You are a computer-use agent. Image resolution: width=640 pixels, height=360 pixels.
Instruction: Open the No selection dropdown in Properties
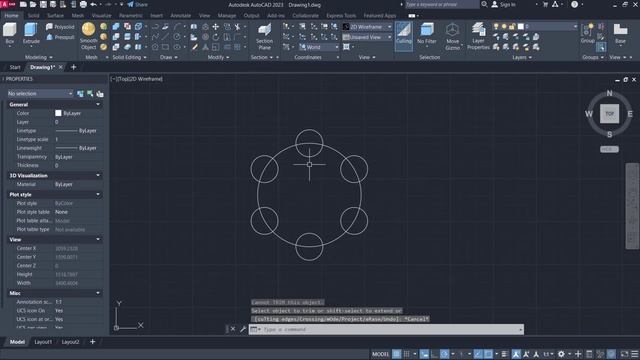[x=40, y=94]
